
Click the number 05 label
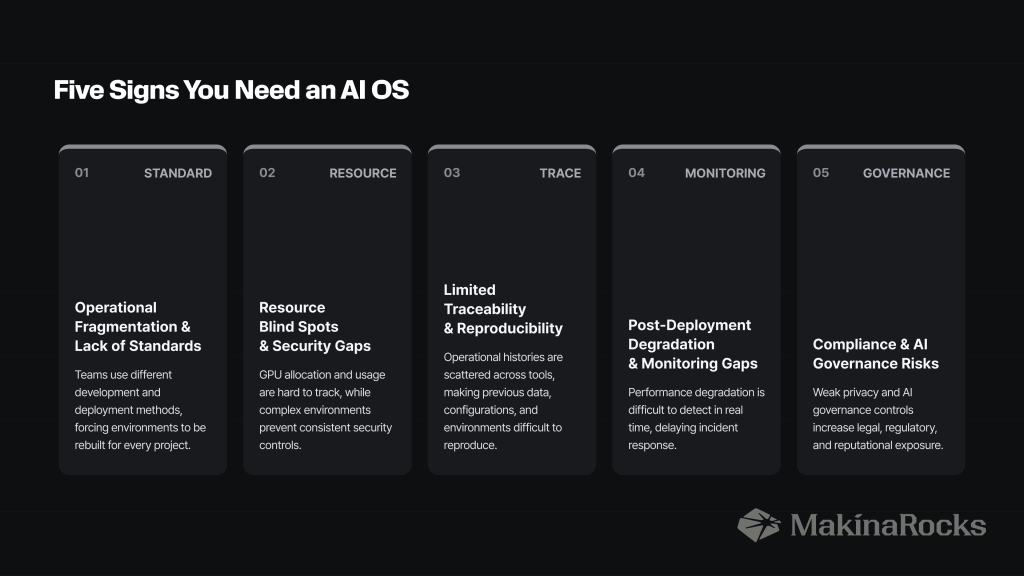pos(821,172)
